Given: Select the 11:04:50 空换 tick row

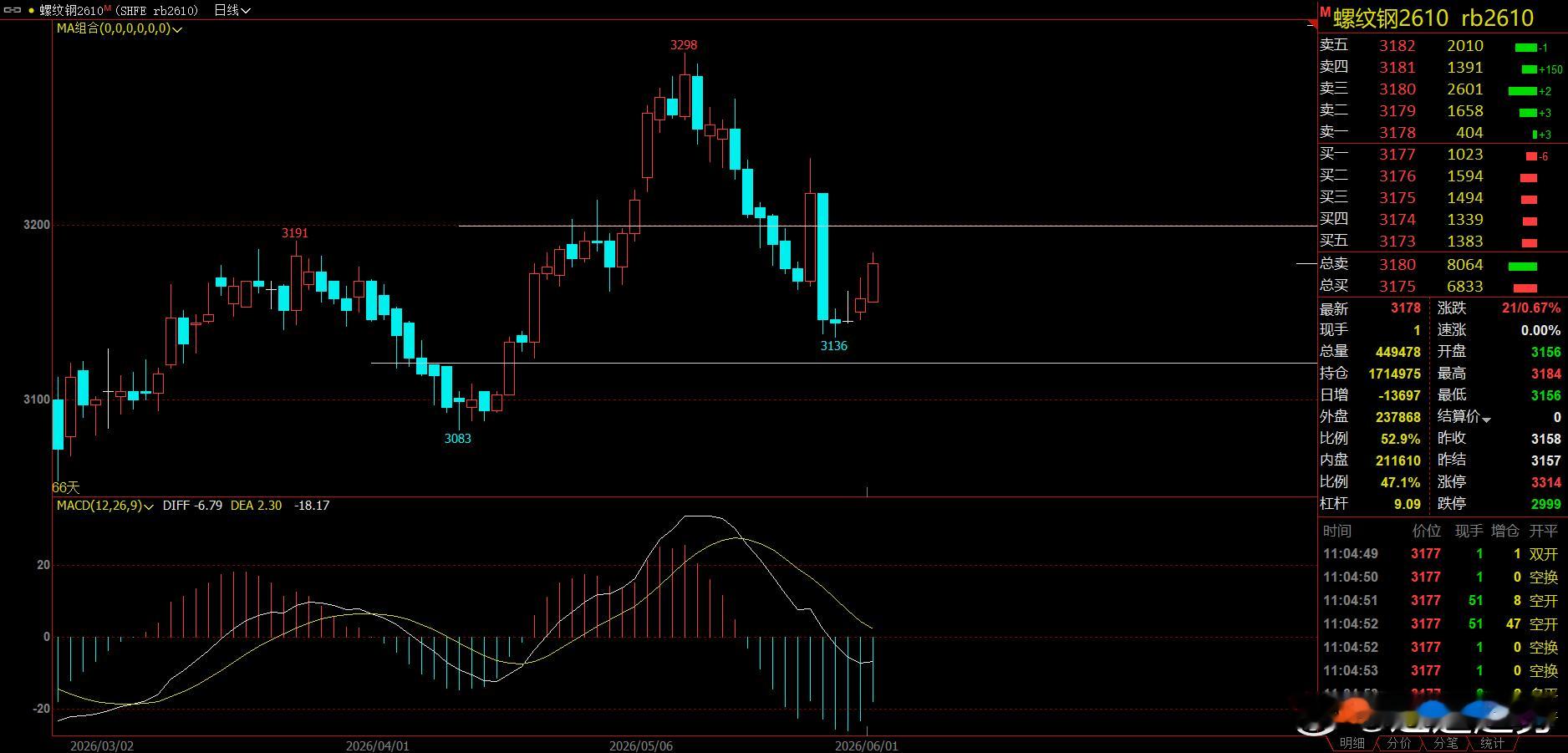Looking at the screenshot, I should pyautogui.click(x=1442, y=577).
